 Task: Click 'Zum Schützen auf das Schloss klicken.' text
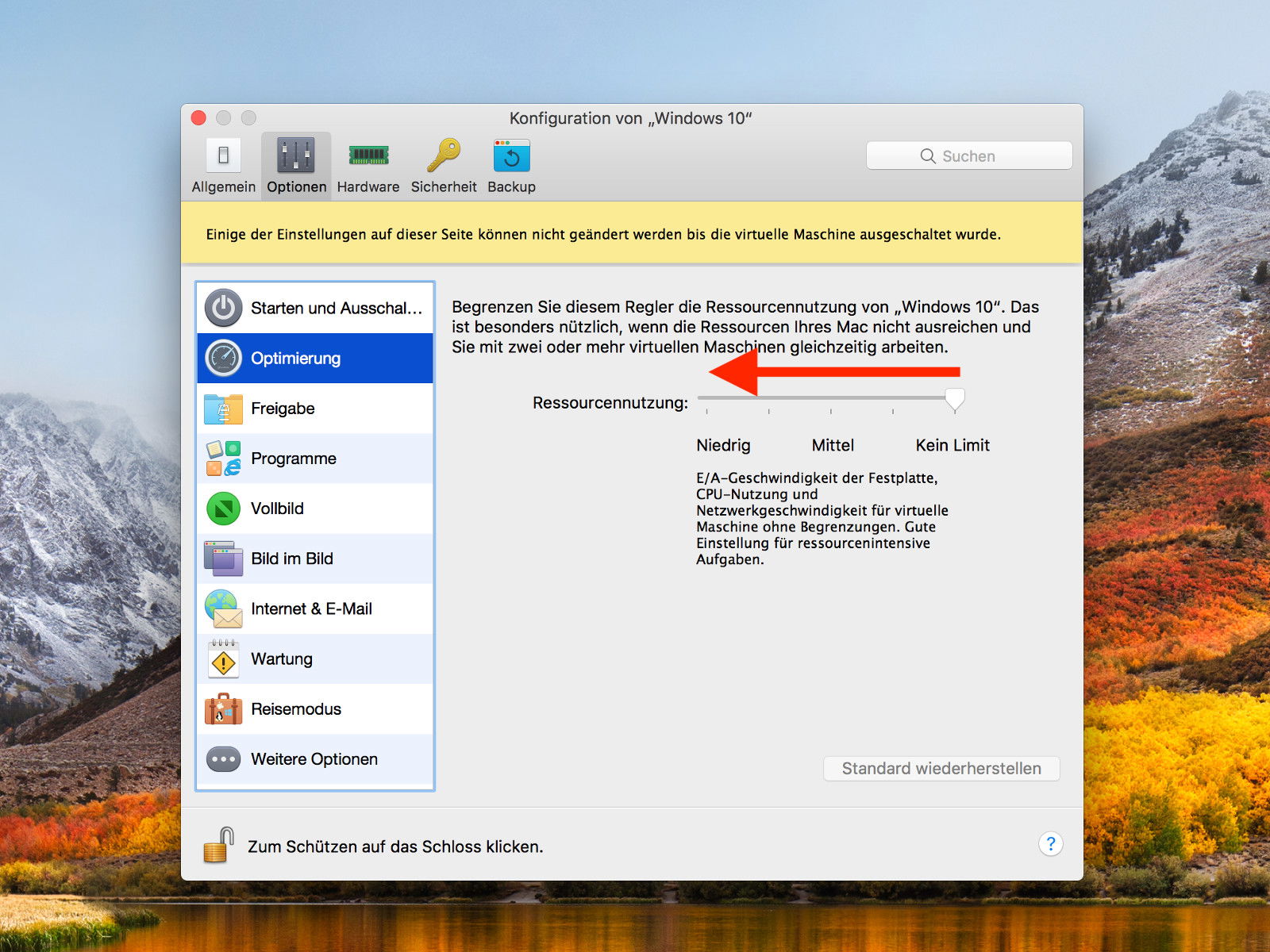tap(395, 846)
